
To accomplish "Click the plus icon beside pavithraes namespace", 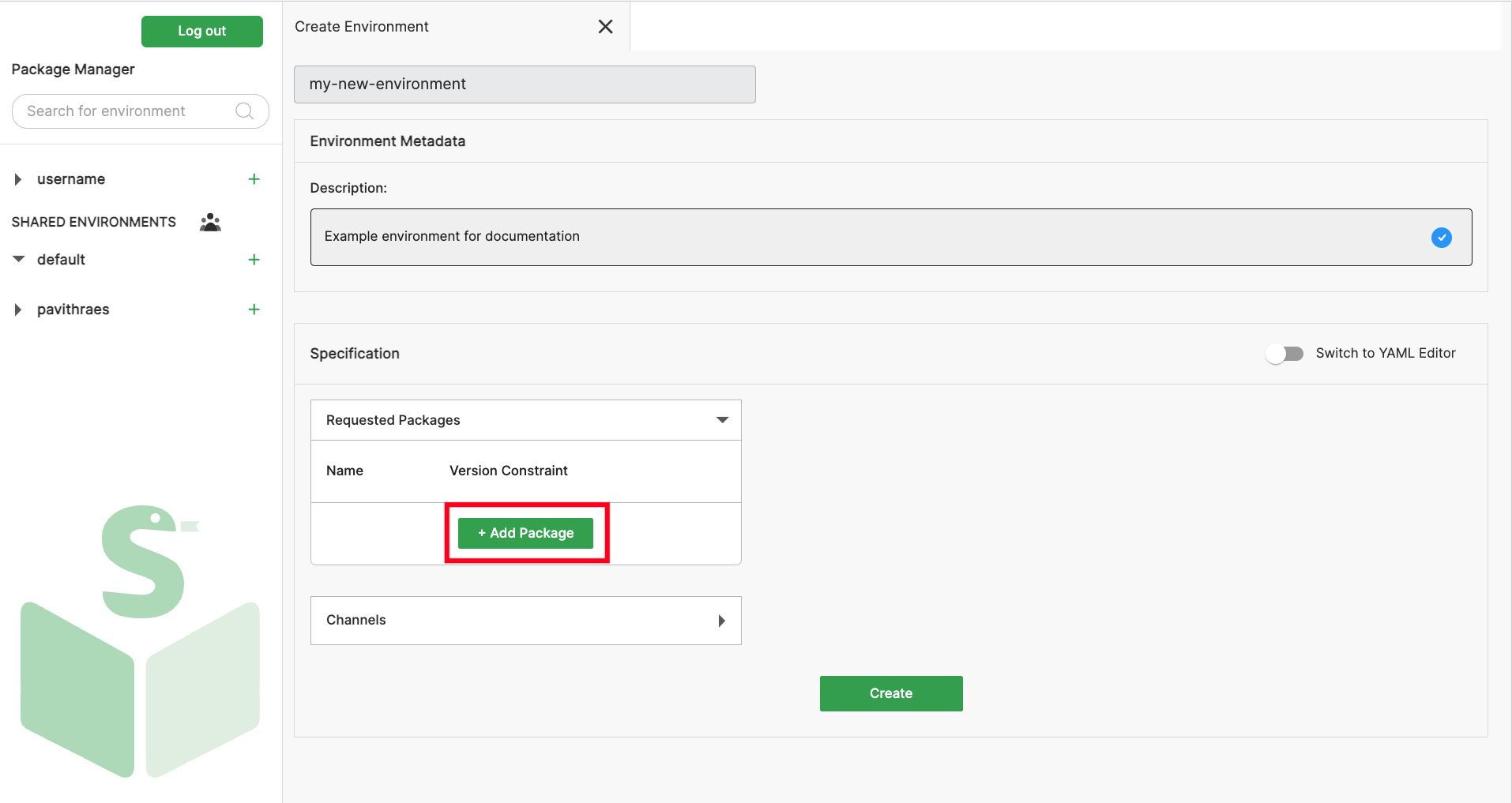I will [x=254, y=309].
